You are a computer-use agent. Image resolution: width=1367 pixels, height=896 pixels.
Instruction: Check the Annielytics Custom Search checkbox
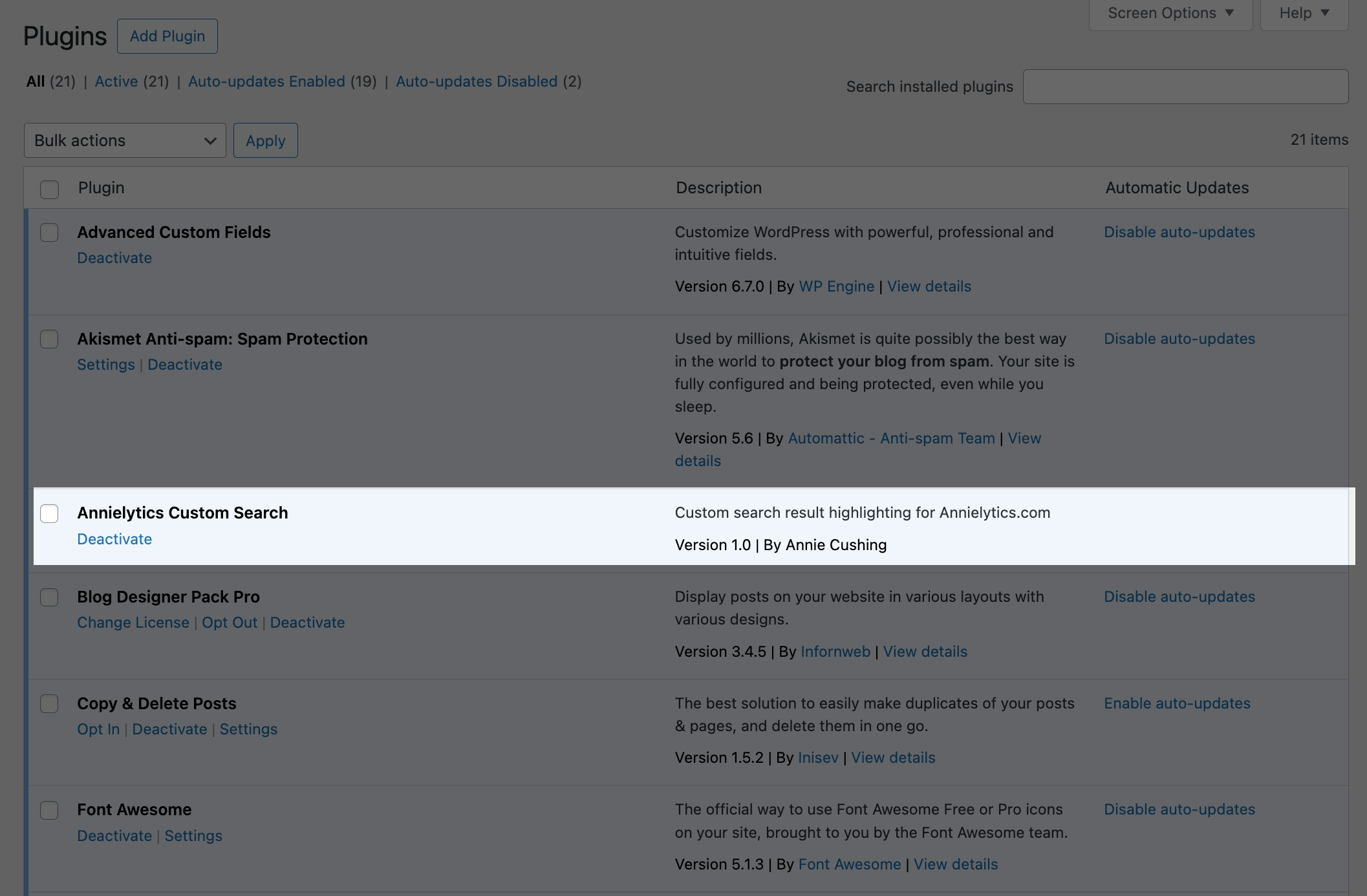click(x=49, y=513)
